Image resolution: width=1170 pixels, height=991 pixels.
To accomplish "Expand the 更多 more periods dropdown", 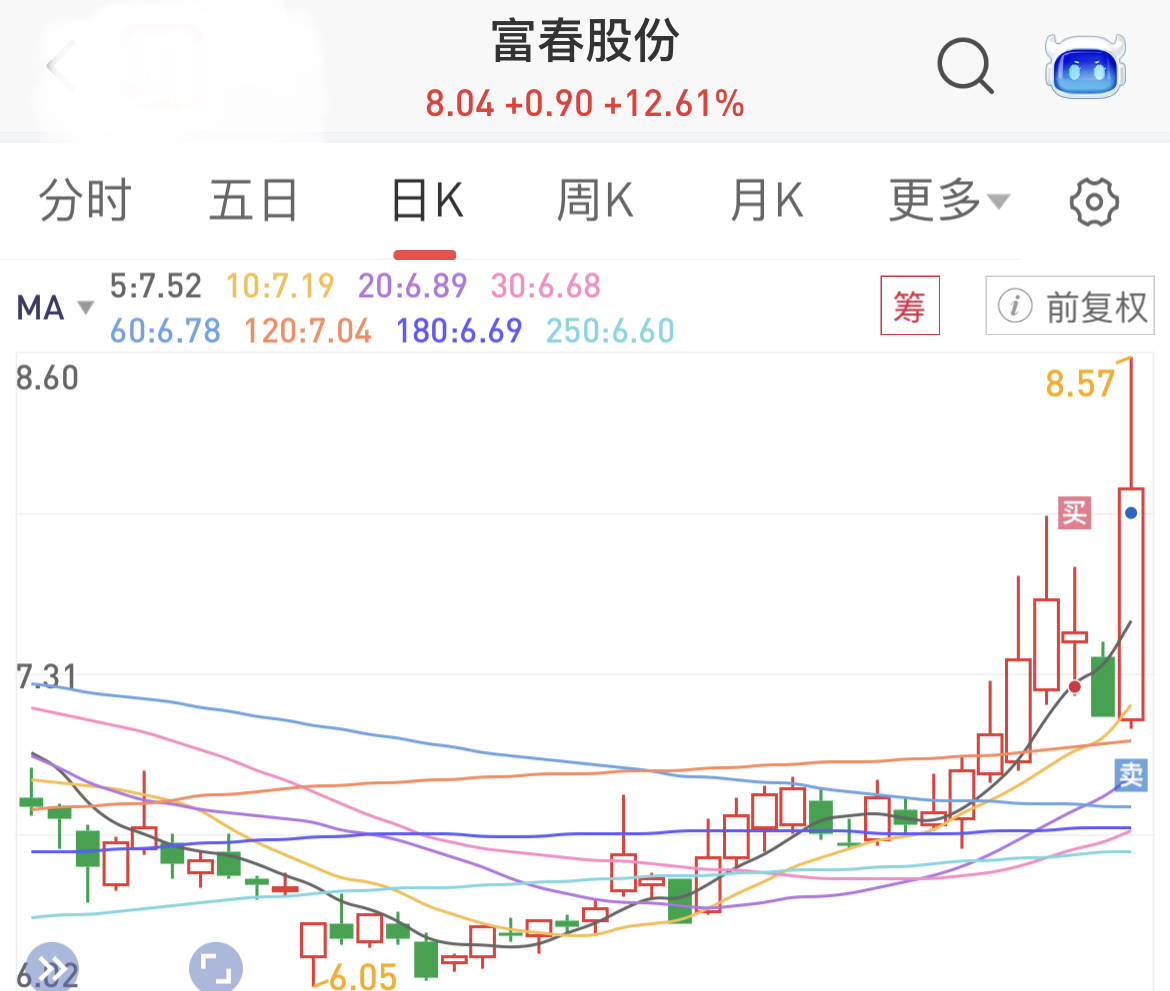I will pos(949,202).
